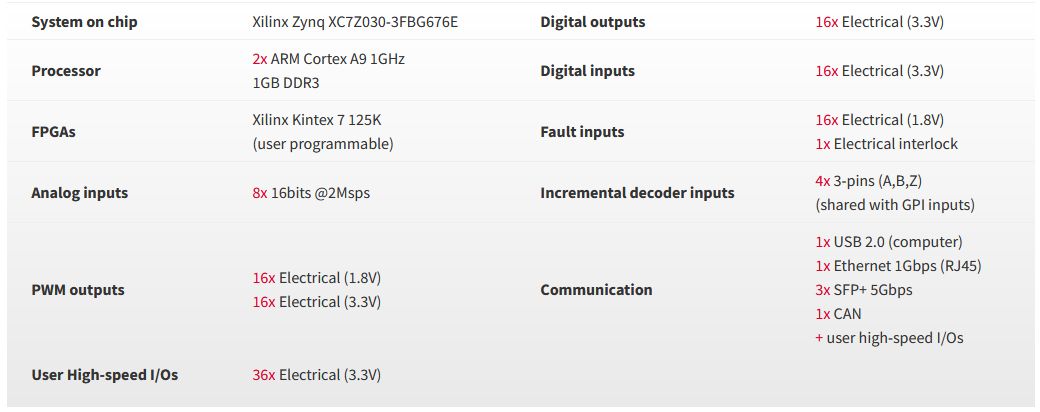Click the Analog inputs label
The height and width of the screenshot is (412, 1040).
80,193
